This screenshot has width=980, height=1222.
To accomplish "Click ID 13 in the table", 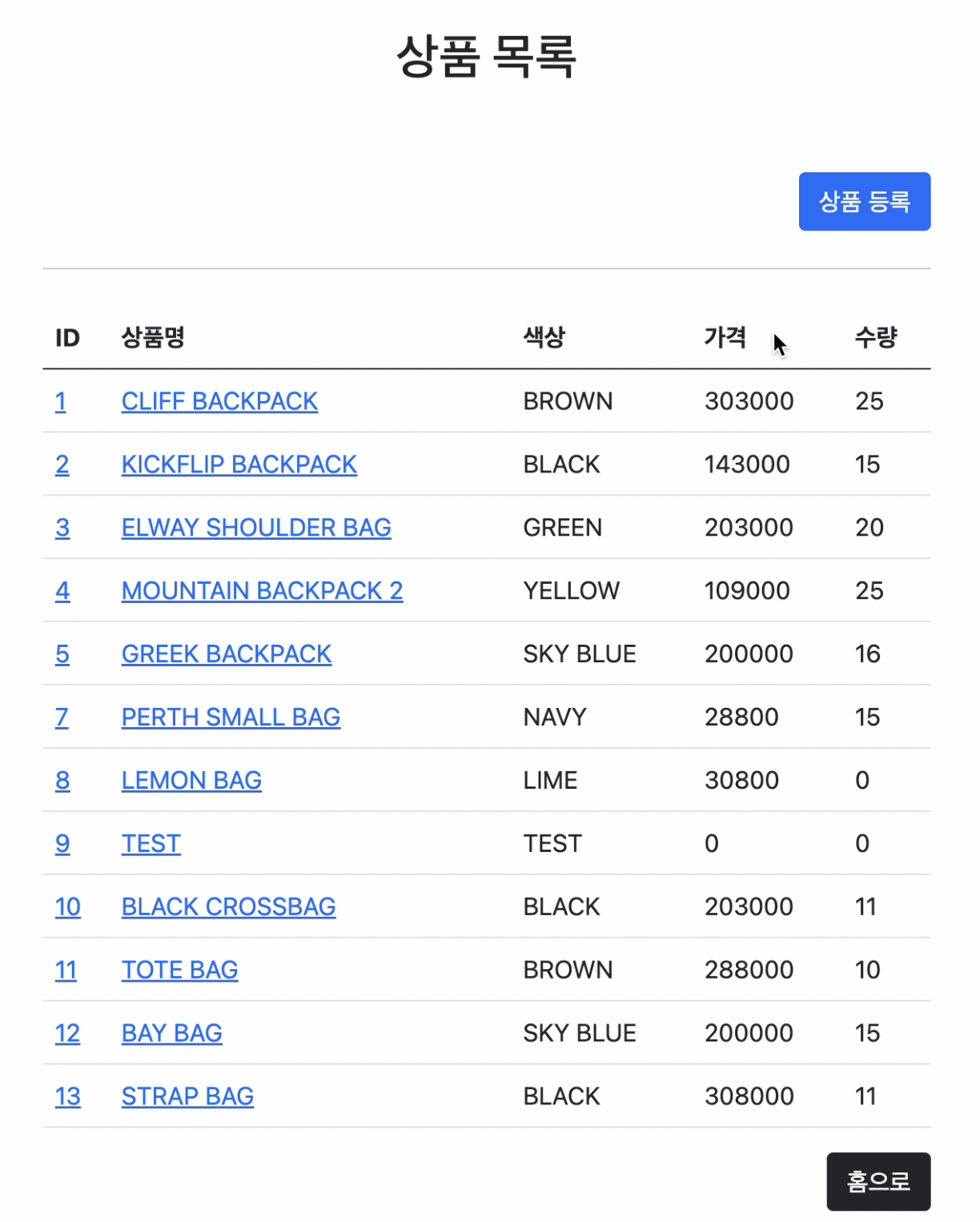I will click(67, 1095).
